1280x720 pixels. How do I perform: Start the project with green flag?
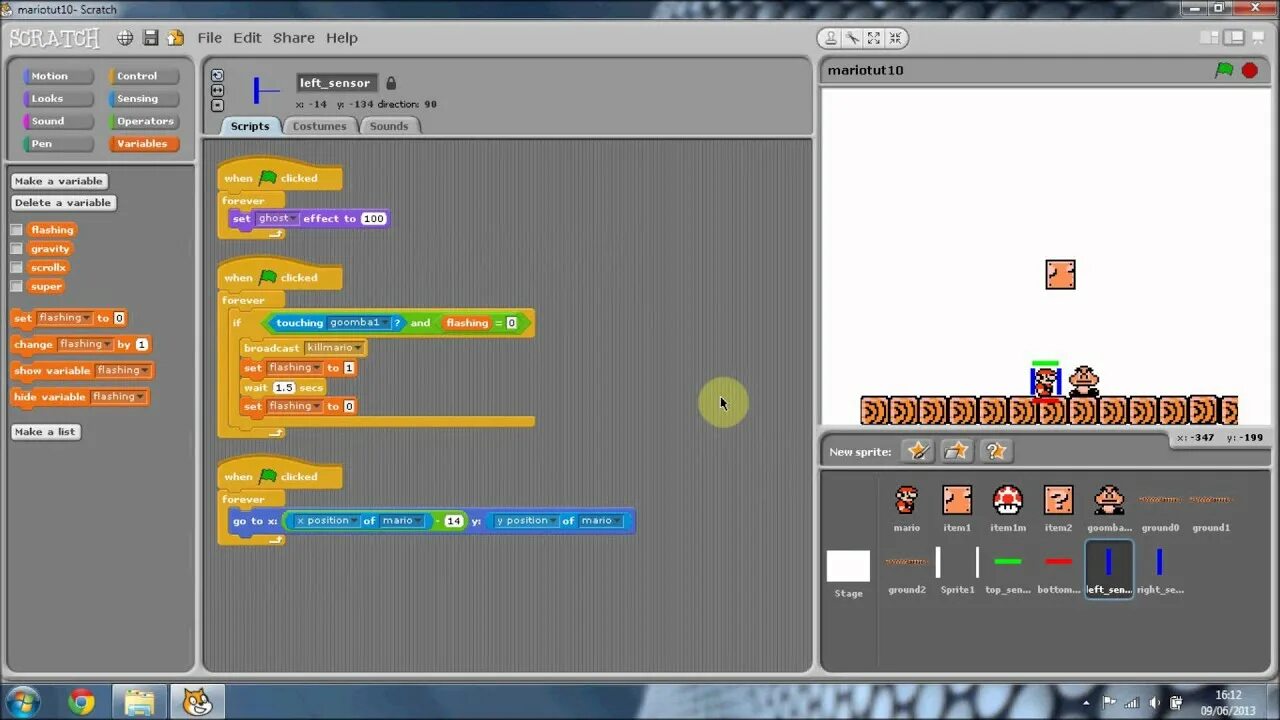pyautogui.click(x=1224, y=70)
